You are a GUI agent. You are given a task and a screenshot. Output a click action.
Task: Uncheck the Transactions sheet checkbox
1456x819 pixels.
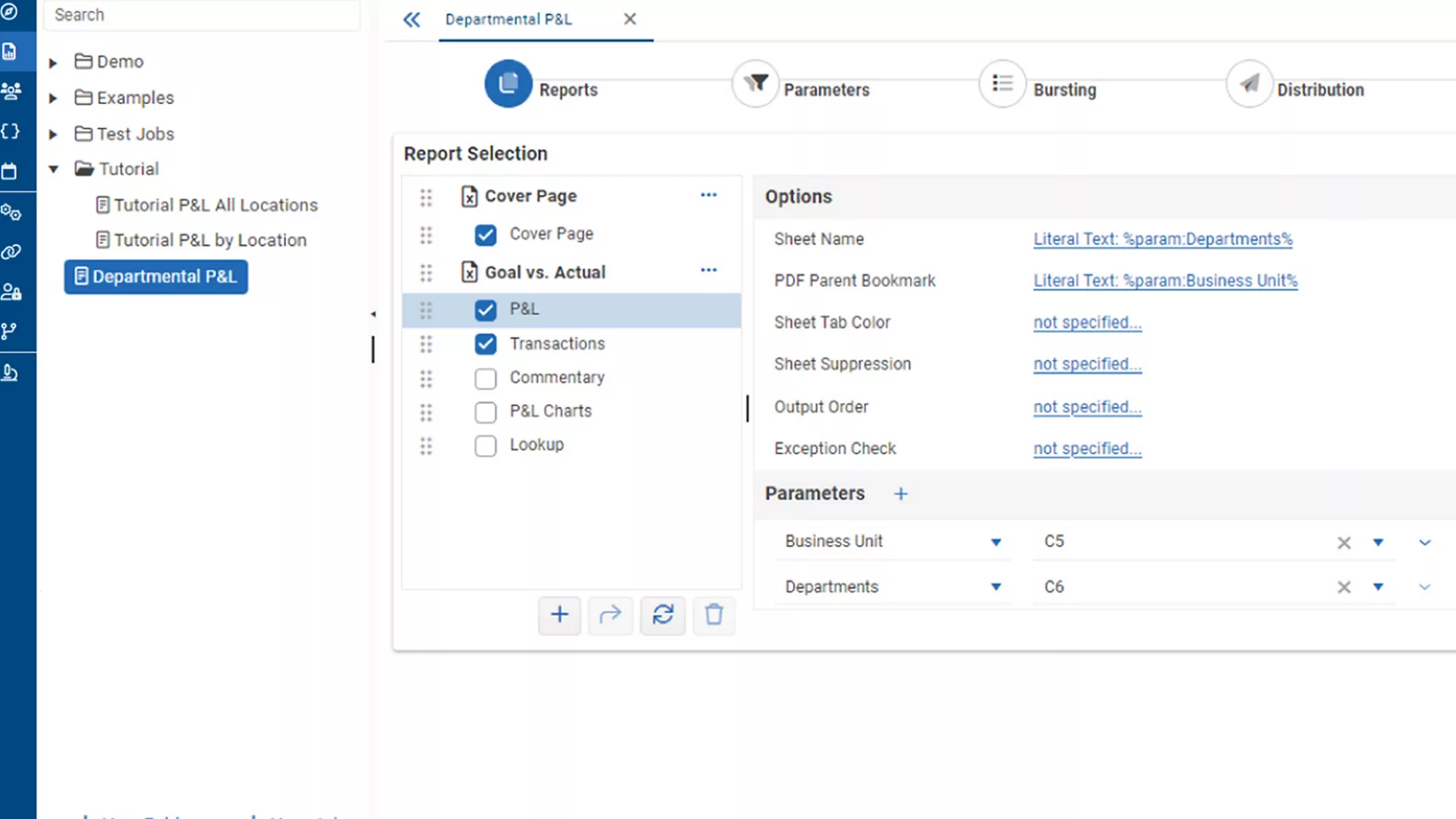[x=485, y=344]
